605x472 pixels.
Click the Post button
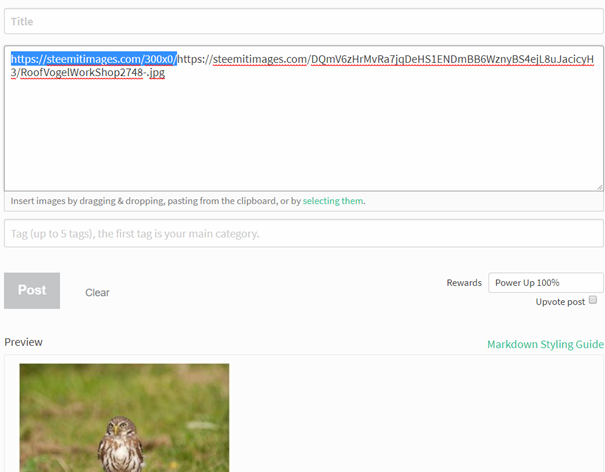(32, 291)
